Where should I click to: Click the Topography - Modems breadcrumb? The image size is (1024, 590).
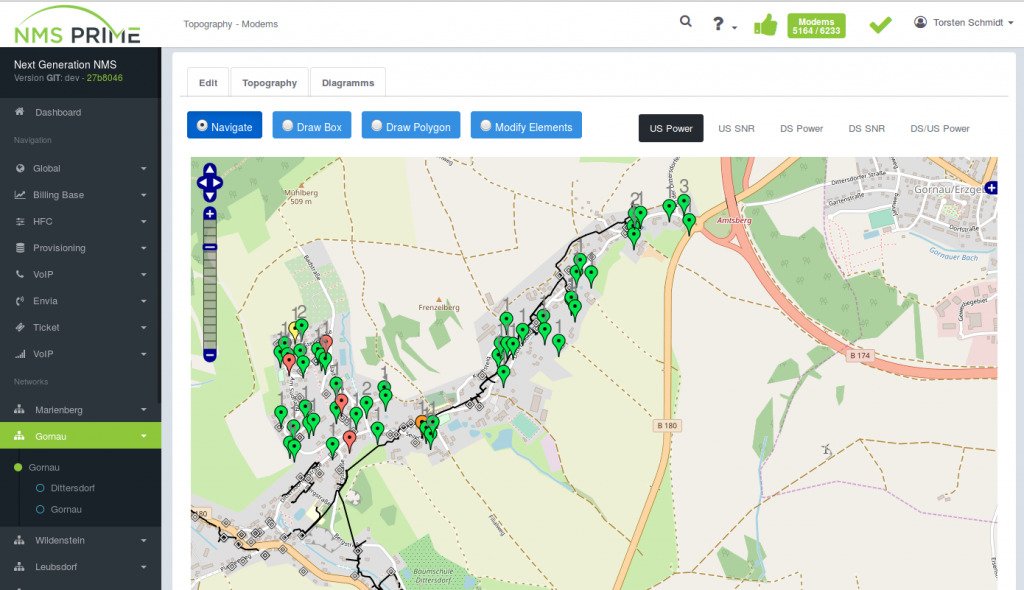coord(231,24)
